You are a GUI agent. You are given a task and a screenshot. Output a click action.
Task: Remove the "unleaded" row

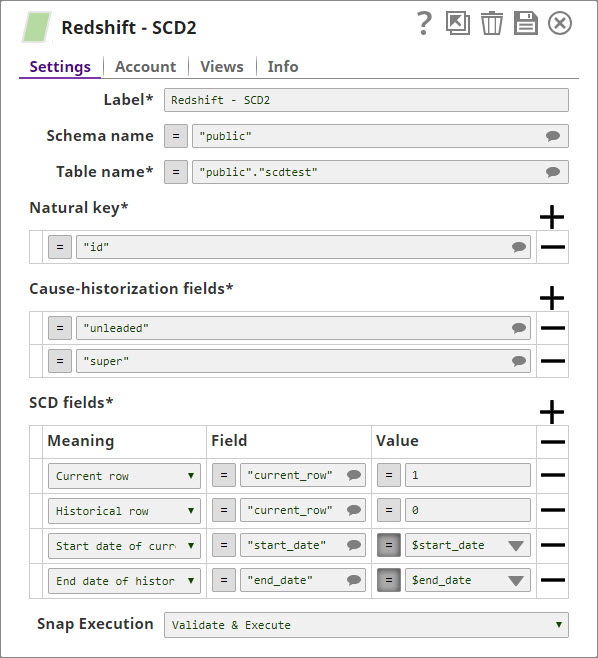click(553, 328)
